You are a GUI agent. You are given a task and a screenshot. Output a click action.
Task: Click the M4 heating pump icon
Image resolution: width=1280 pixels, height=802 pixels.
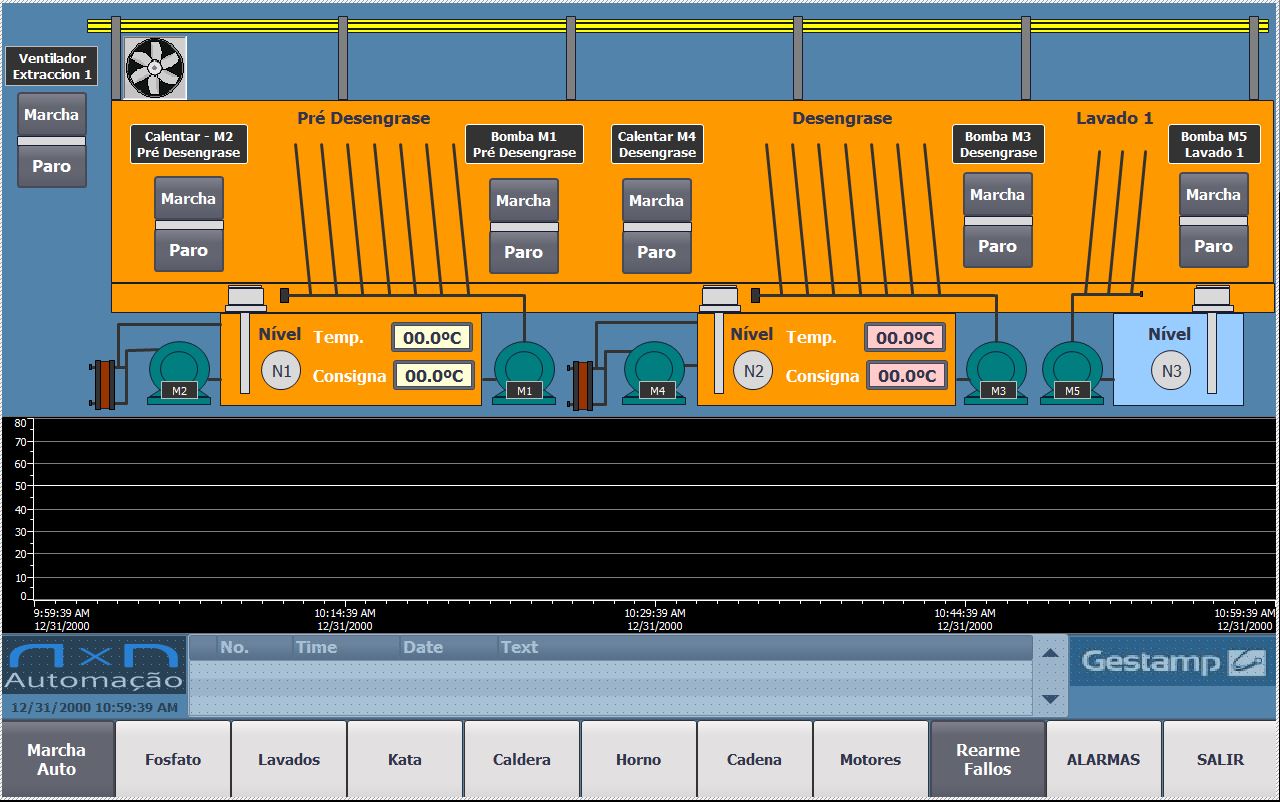[655, 373]
